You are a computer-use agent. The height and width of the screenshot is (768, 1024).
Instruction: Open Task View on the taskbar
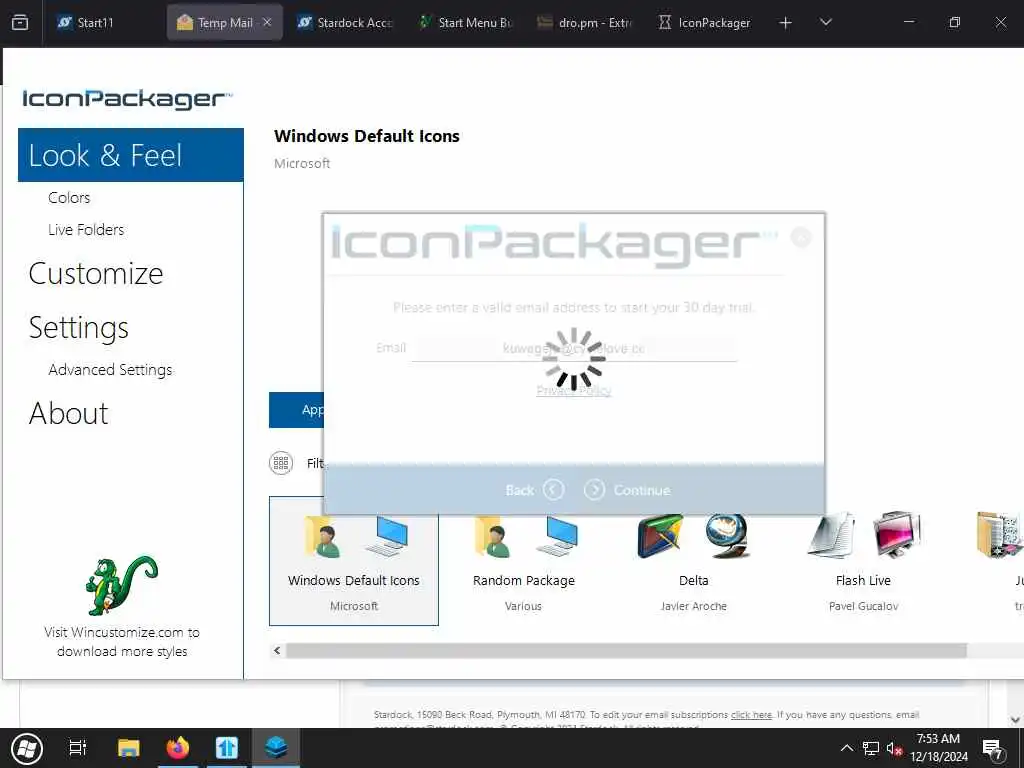click(78, 748)
